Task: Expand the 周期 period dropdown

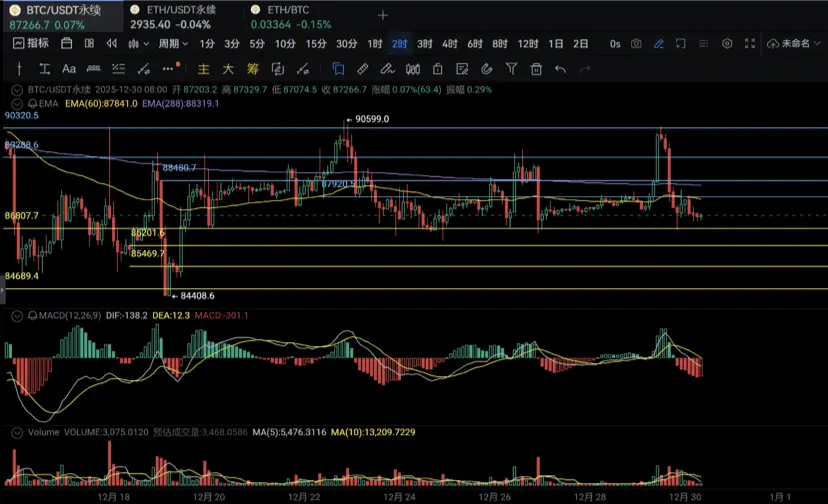Action: 173,44
